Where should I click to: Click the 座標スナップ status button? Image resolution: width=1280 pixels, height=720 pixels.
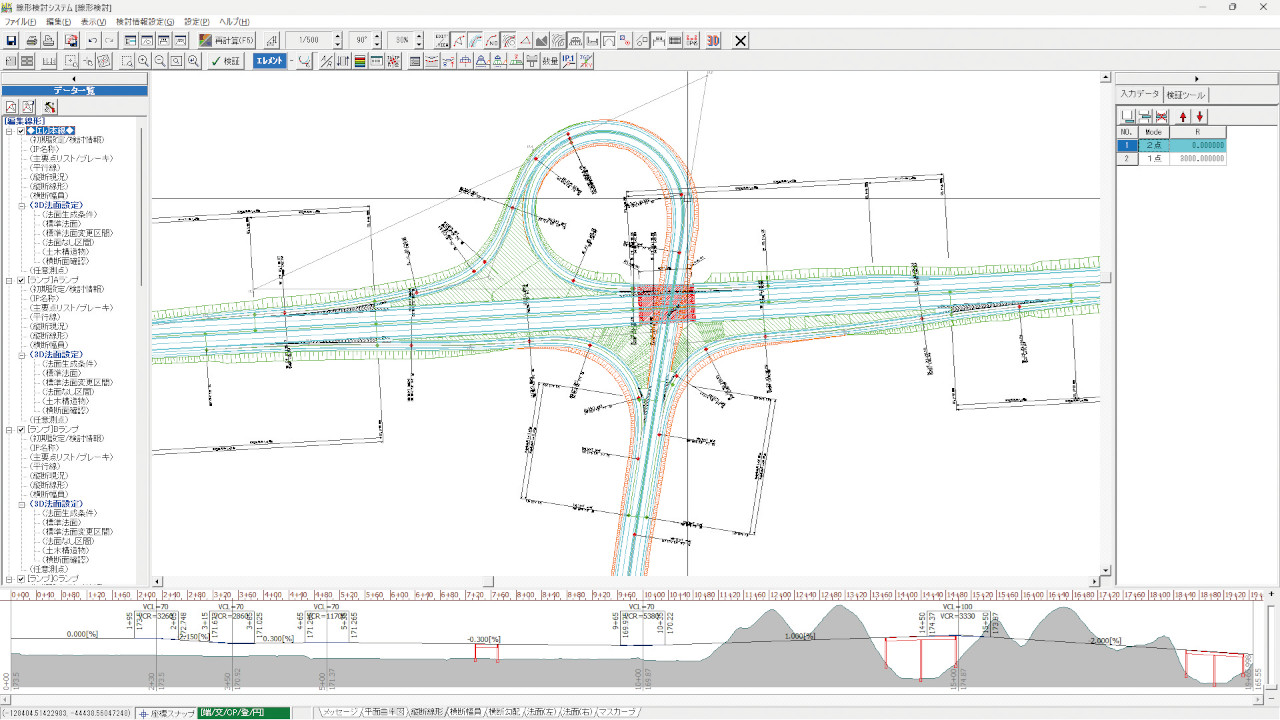[x=167, y=713]
